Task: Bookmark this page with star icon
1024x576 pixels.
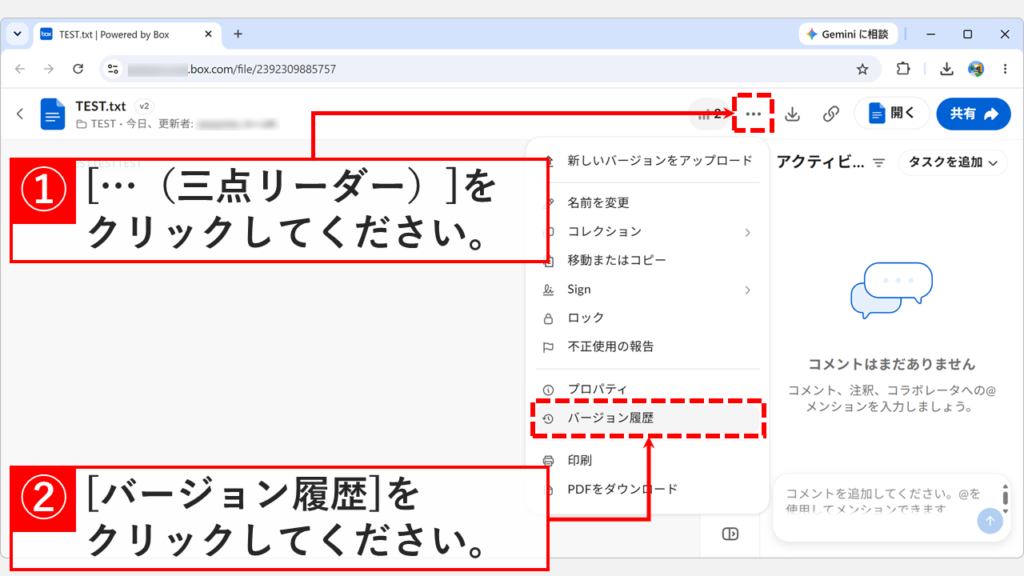Action: 863,69
